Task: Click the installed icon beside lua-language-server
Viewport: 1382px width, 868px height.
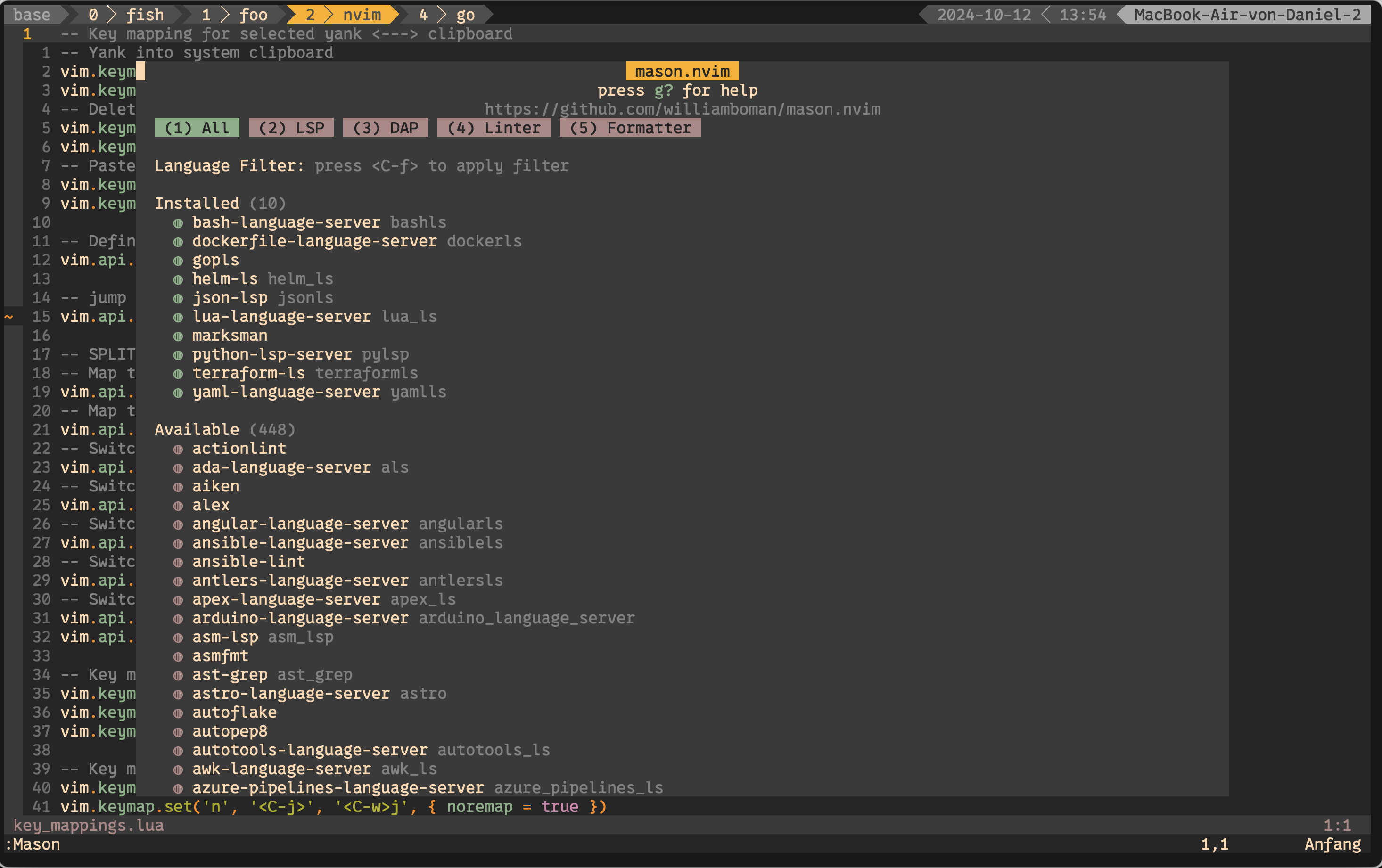Action: 178,317
